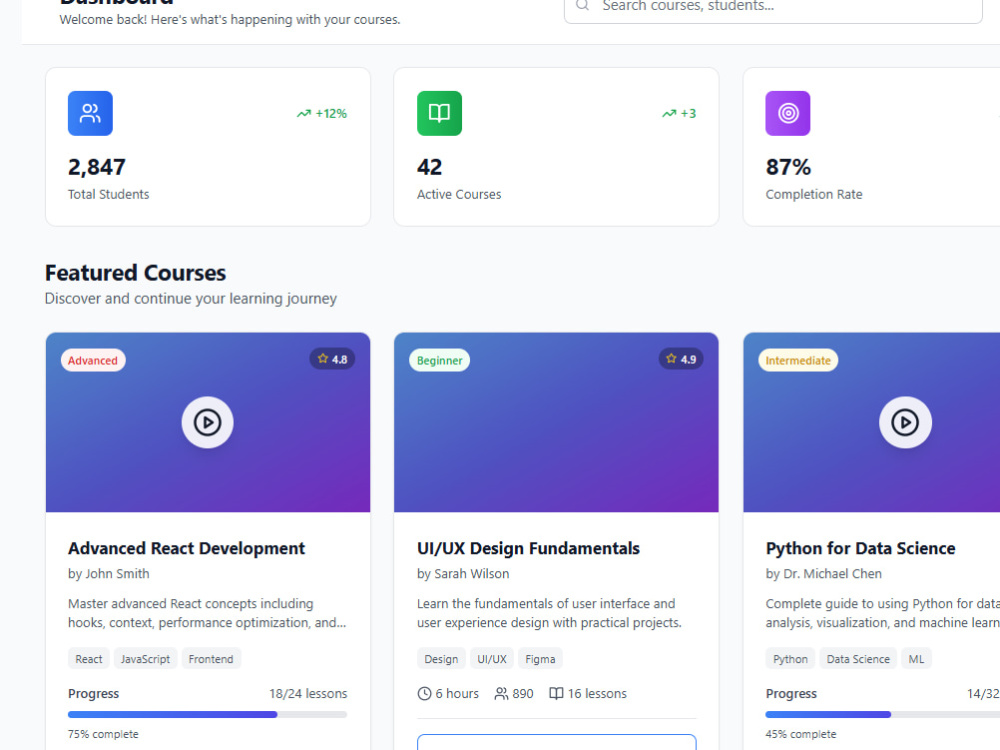The height and width of the screenshot is (750, 1000).
Task: Click the 45% complete progress bar
Action: coord(883,714)
